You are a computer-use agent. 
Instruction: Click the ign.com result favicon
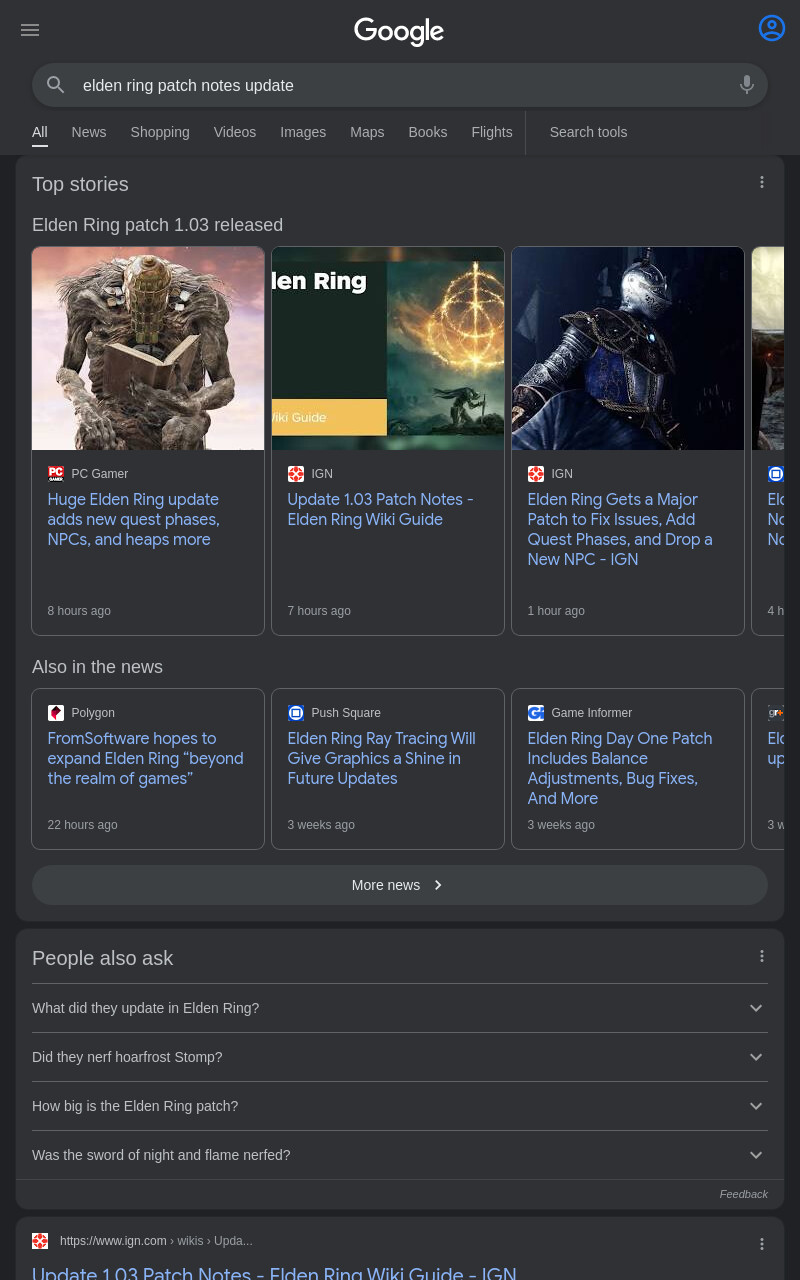click(40, 1241)
